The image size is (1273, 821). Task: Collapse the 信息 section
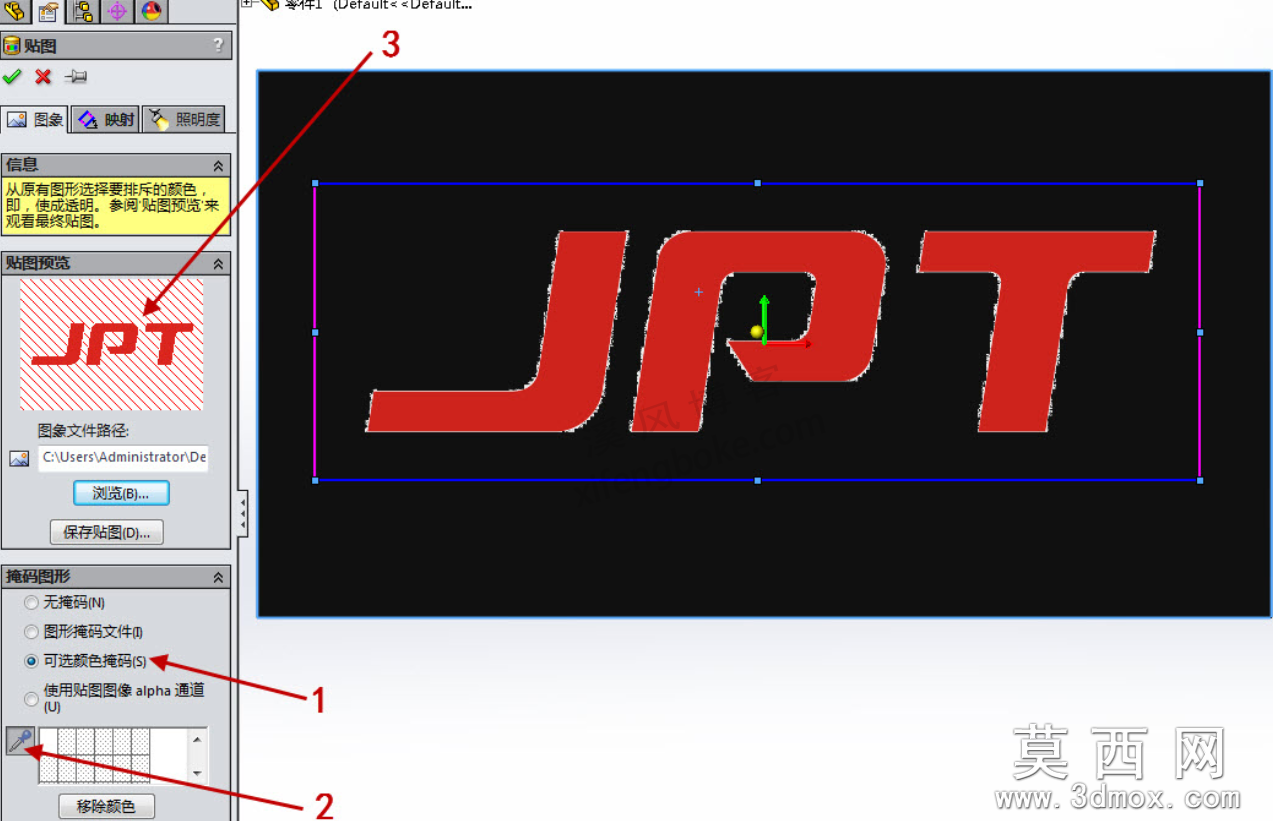pyautogui.click(x=218, y=165)
